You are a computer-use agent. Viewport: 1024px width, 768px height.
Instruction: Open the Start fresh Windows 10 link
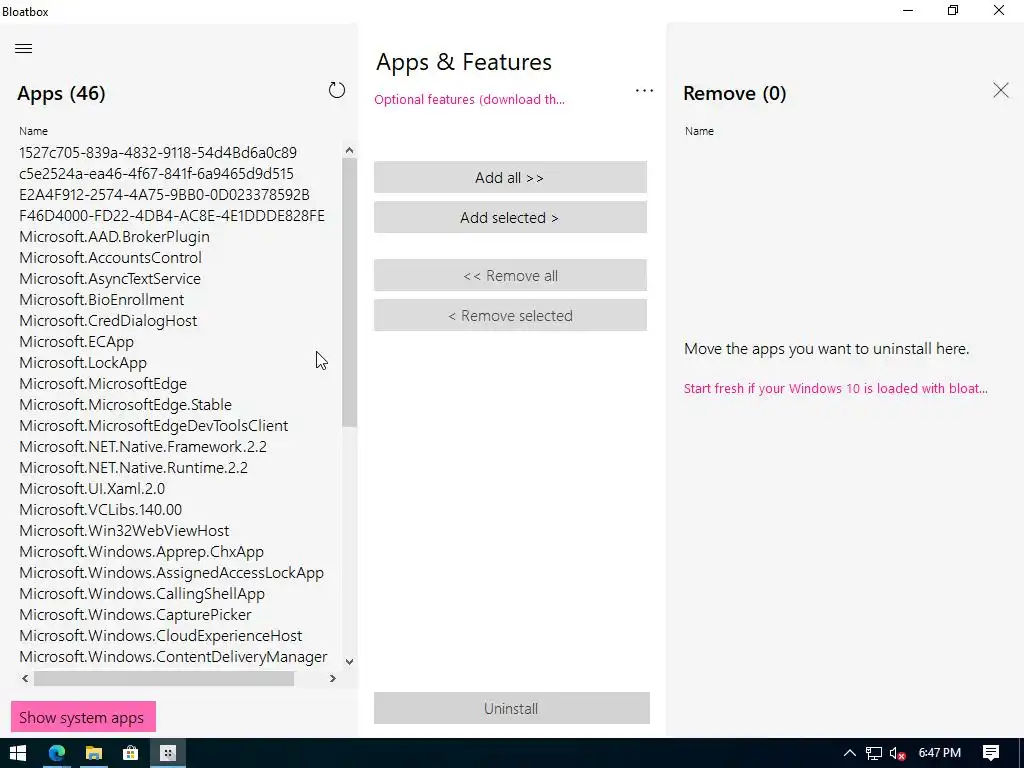click(x=835, y=388)
